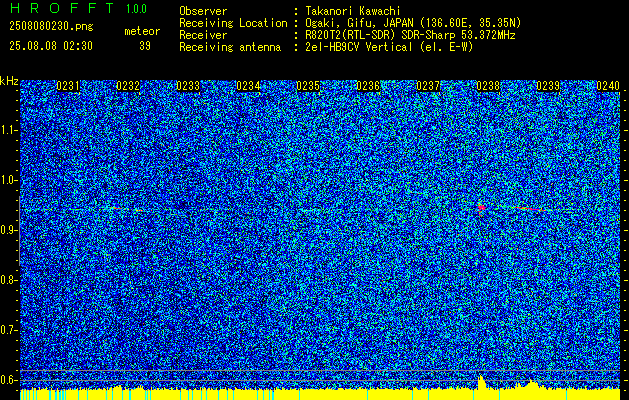This screenshot has width=629, height=400.
Task: Click the observer name Takanori Kawachi
Action: (x=353, y=11)
